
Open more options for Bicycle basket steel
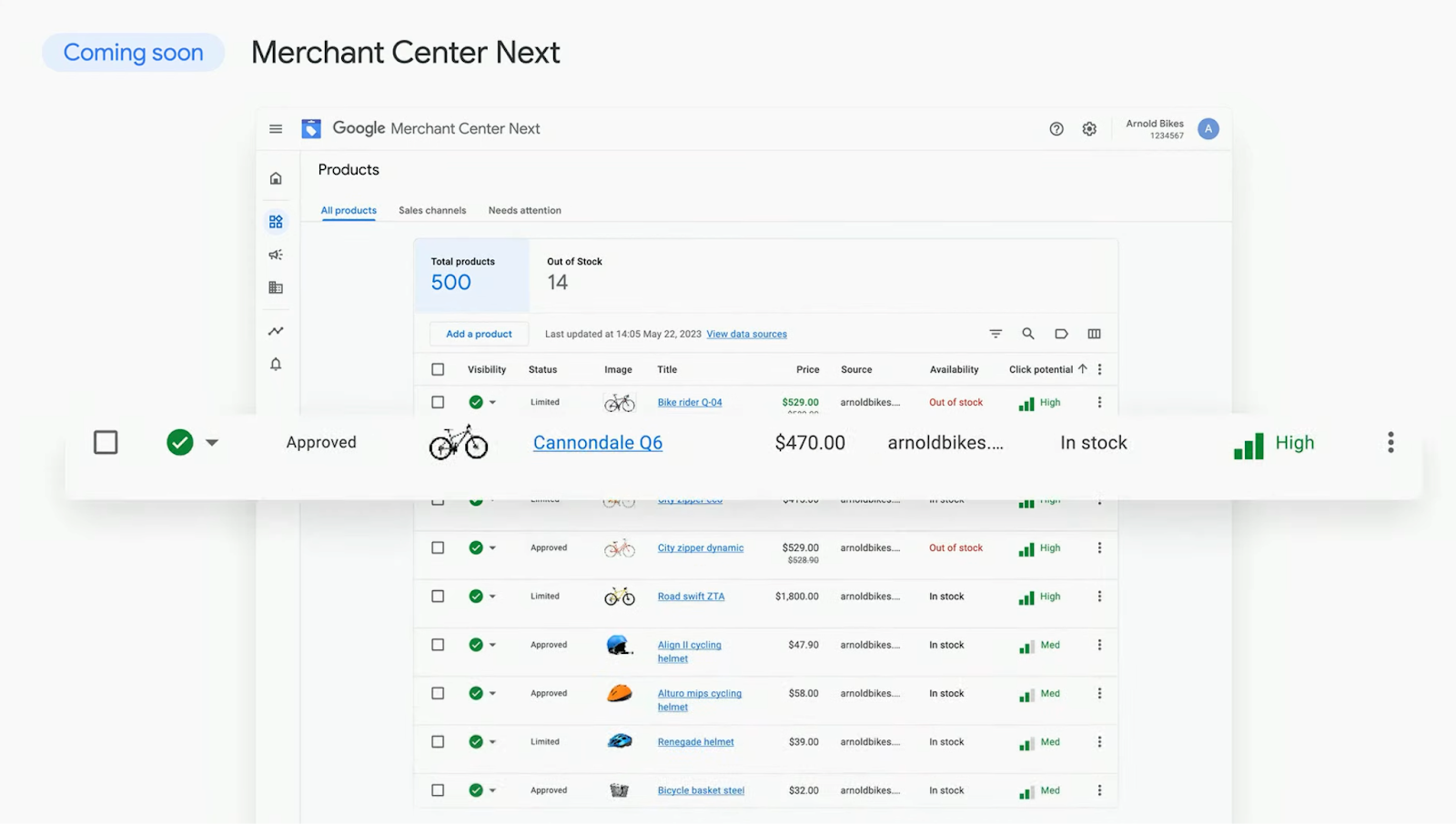point(1099,790)
